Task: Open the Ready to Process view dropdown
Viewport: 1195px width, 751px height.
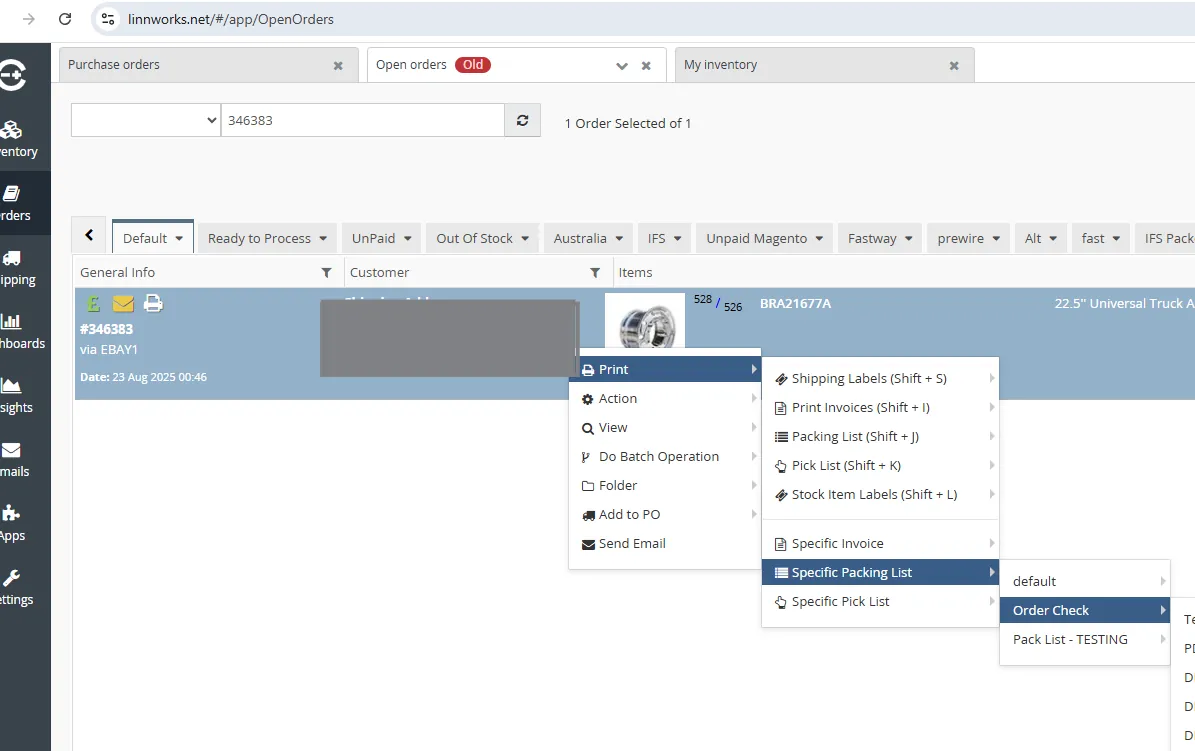Action: (x=323, y=239)
